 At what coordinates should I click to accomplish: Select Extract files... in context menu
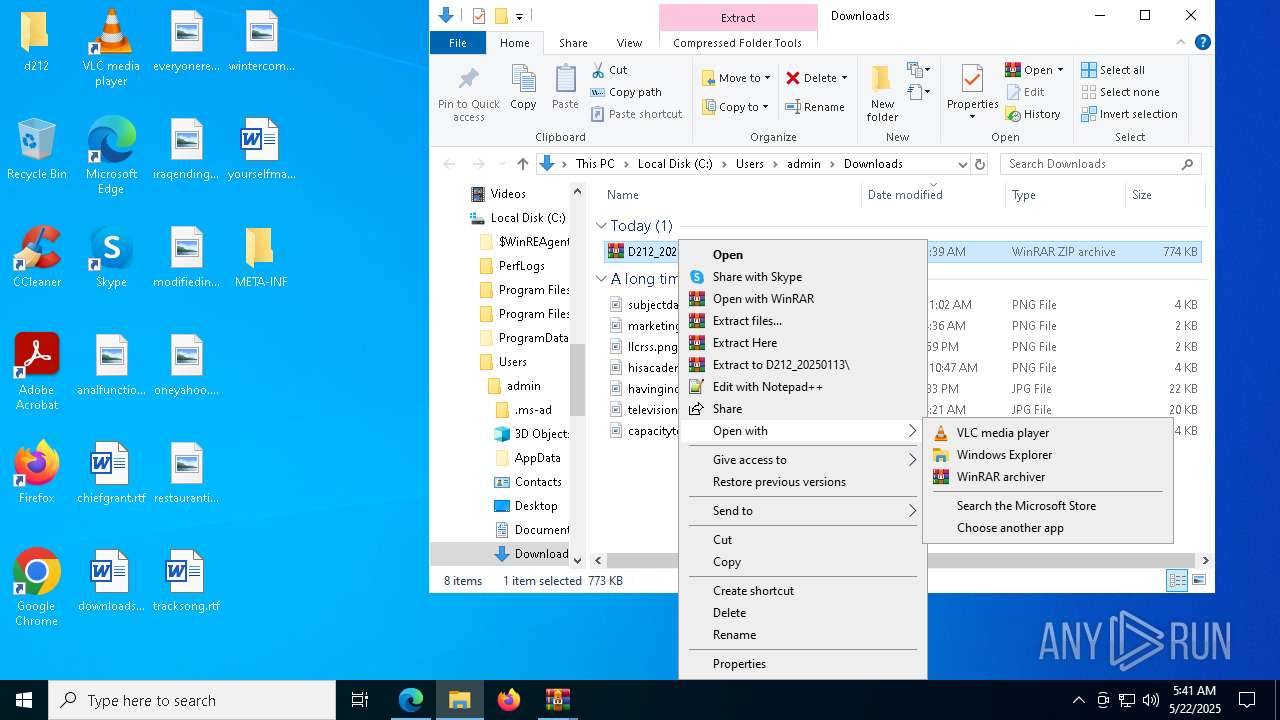[x=802, y=321]
